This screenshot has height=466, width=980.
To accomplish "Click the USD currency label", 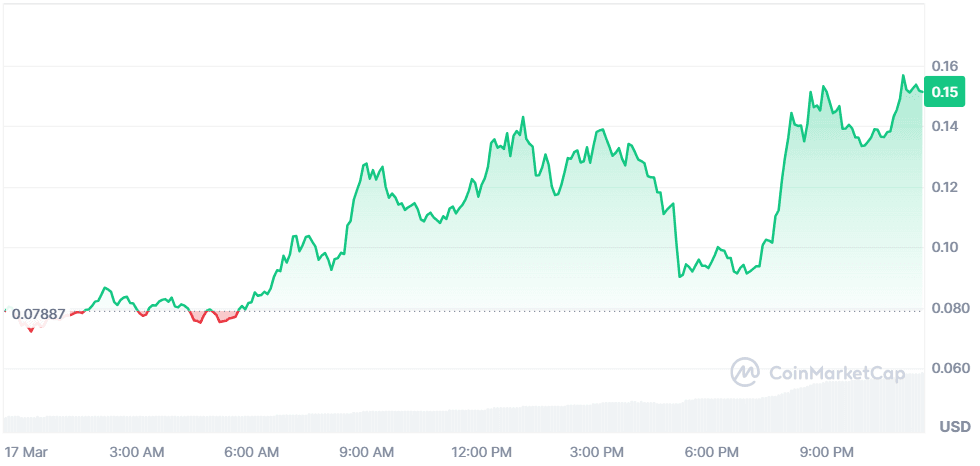I will tap(954, 427).
